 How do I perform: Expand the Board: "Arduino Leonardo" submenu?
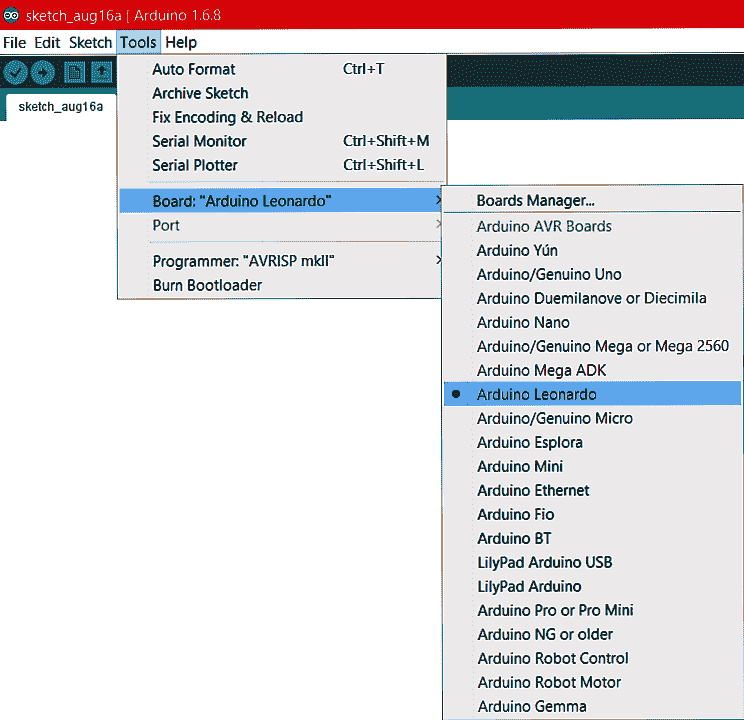(281, 201)
